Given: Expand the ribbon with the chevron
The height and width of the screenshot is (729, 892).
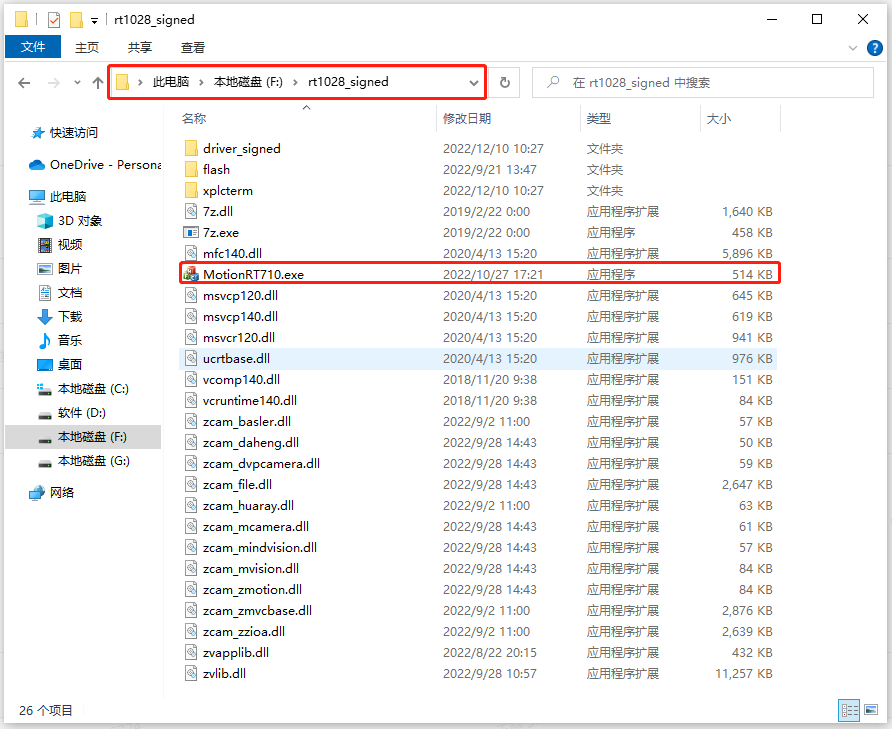Looking at the screenshot, I should (x=853, y=48).
